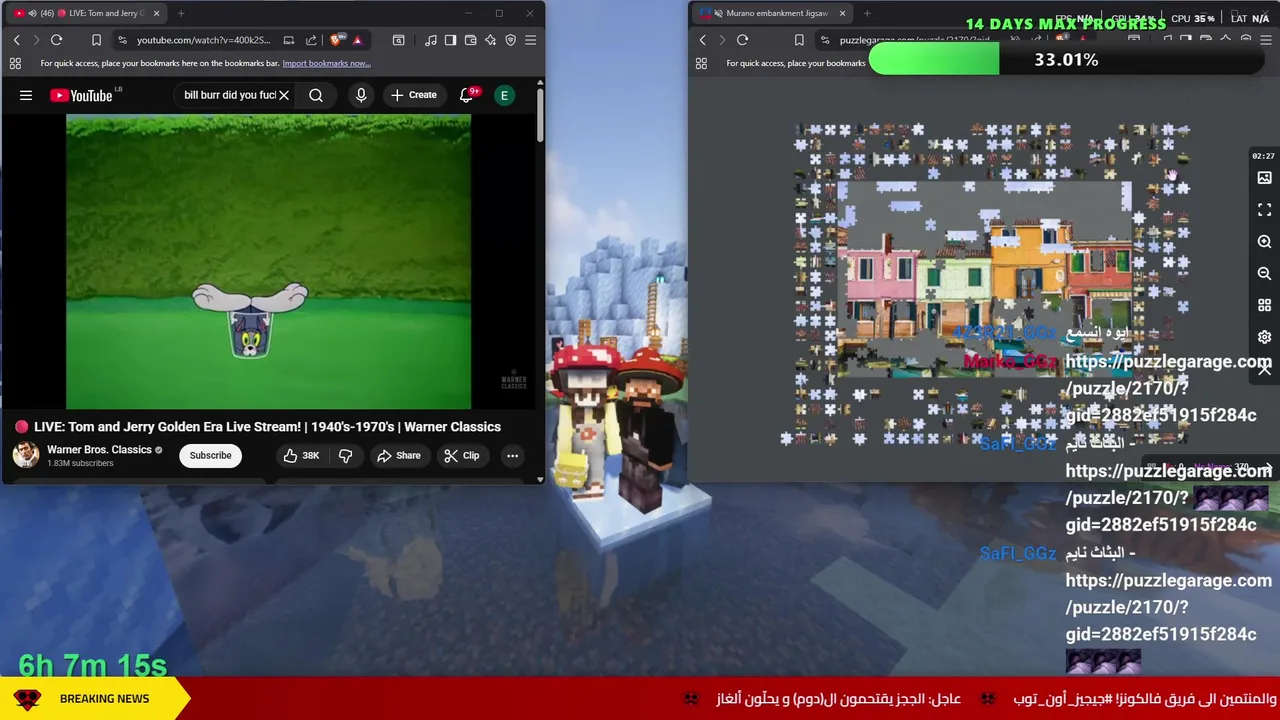Go back in the puzzle browser window
This screenshot has width=1280, height=720.
point(702,40)
